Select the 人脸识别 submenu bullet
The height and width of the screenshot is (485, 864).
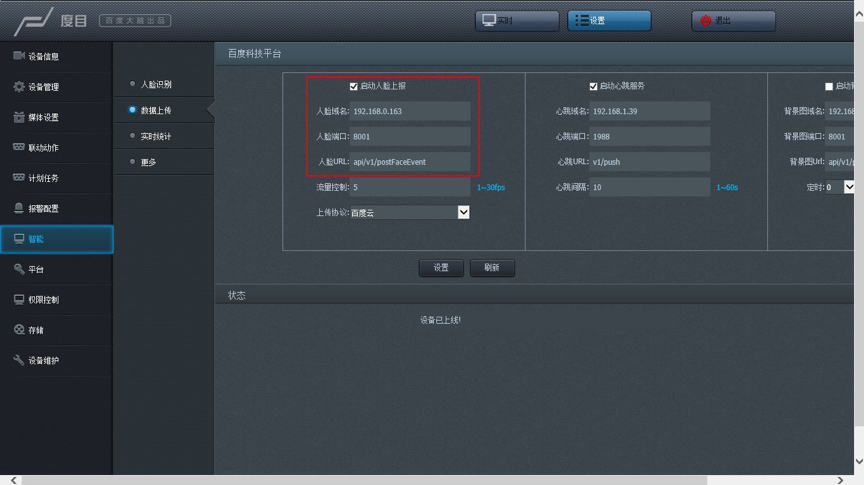(132, 84)
